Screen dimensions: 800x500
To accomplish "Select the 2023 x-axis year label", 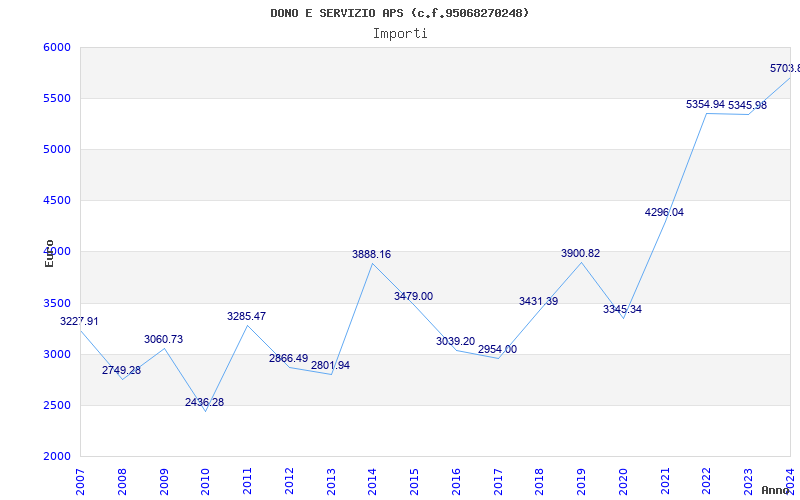I will click(x=748, y=482).
